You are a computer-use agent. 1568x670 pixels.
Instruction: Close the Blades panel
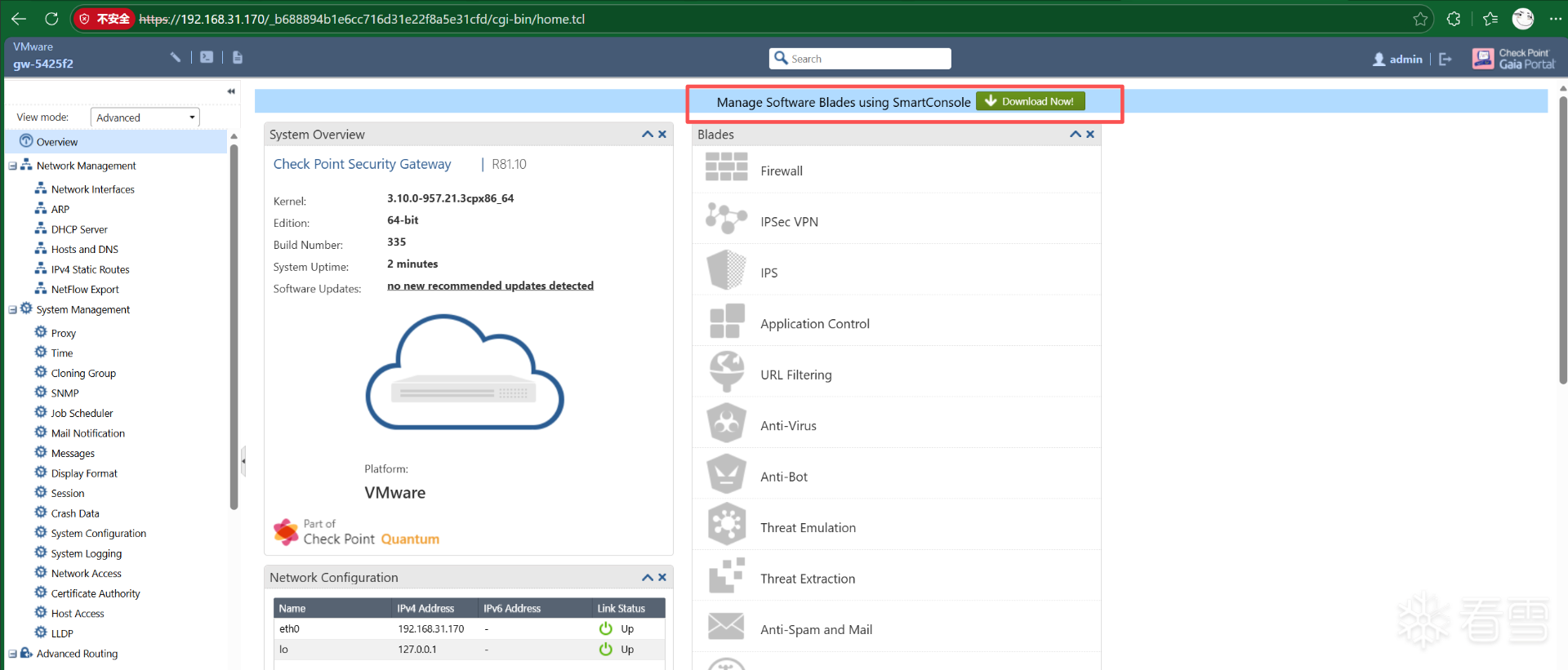[1090, 135]
